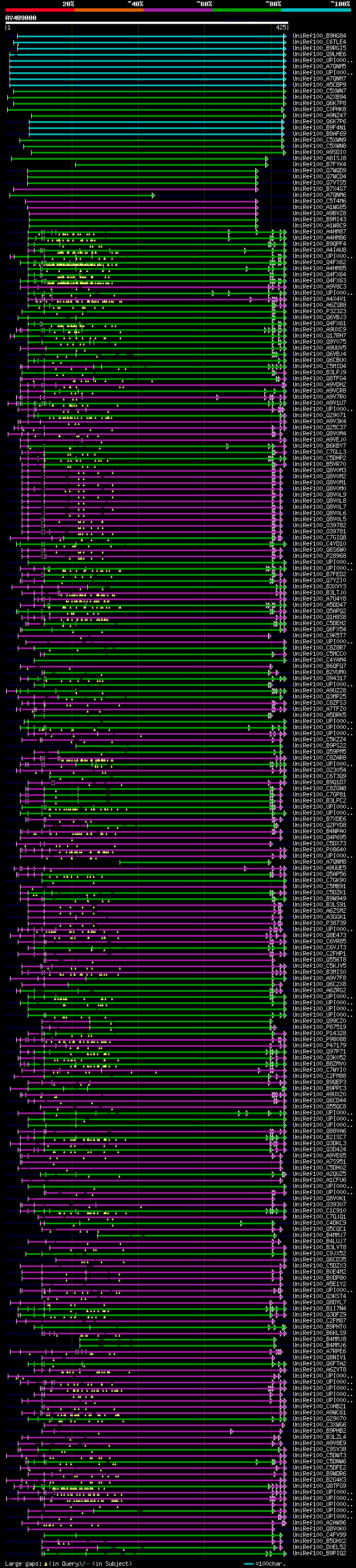The height and width of the screenshot is (1568, 356).
Task: Select hit UniRef100_A4IAU8
Action: [x=319, y=250]
